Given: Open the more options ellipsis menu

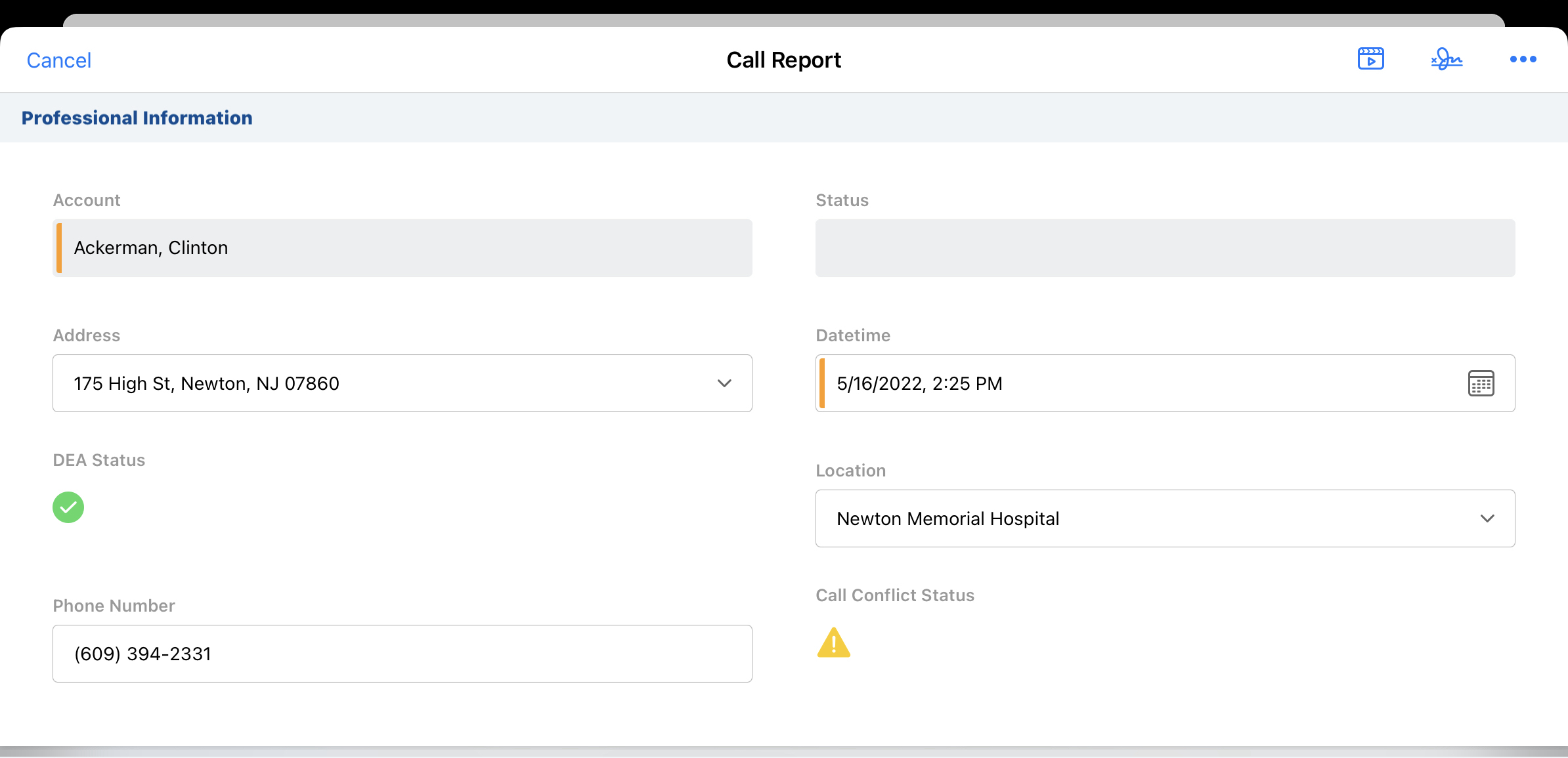Looking at the screenshot, I should [1523, 59].
